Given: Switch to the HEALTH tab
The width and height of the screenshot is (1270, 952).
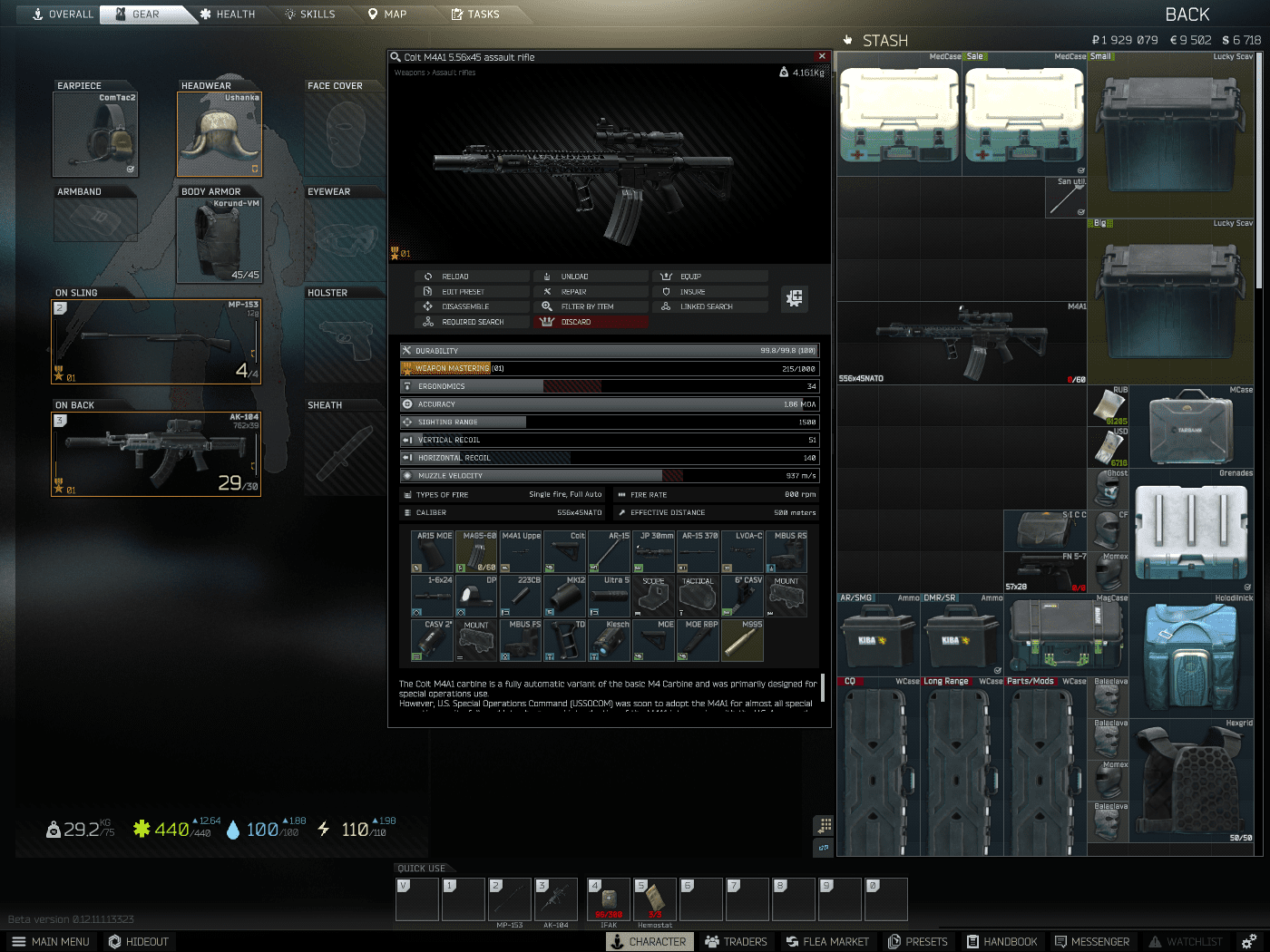Looking at the screenshot, I should click(227, 14).
